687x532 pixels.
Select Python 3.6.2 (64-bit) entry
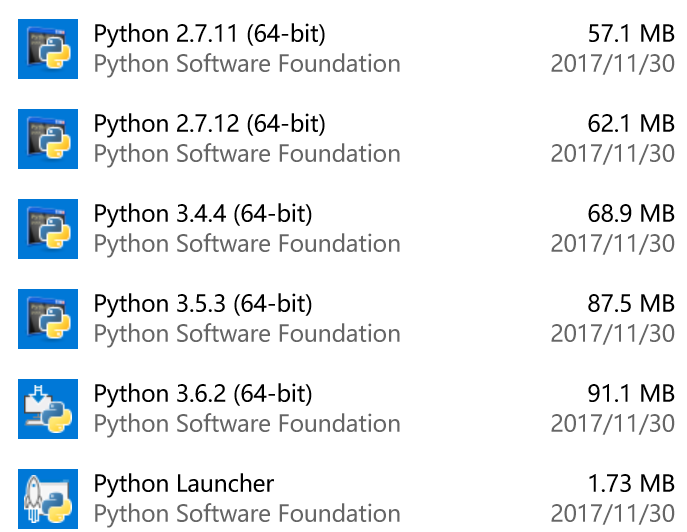[x=346, y=409]
